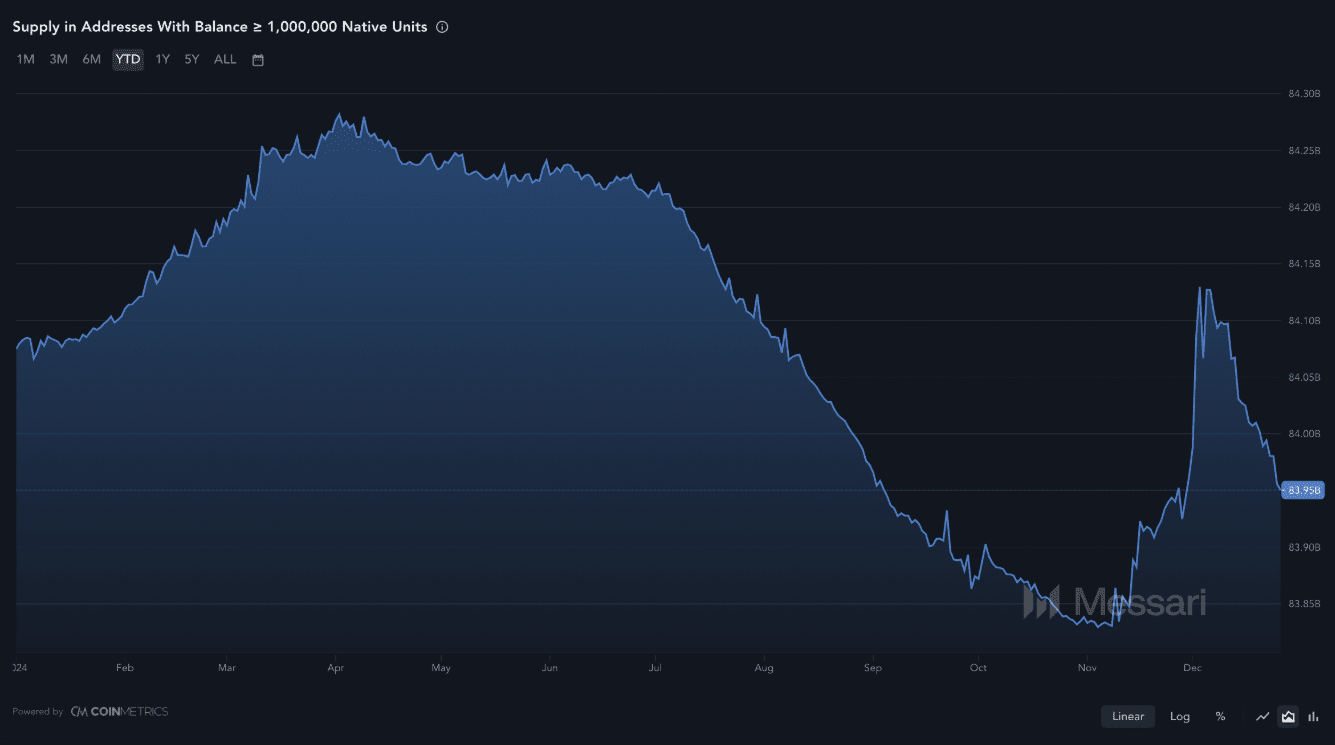Switch to the 5Y range
This screenshot has height=745, width=1335.
pyautogui.click(x=192, y=59)
